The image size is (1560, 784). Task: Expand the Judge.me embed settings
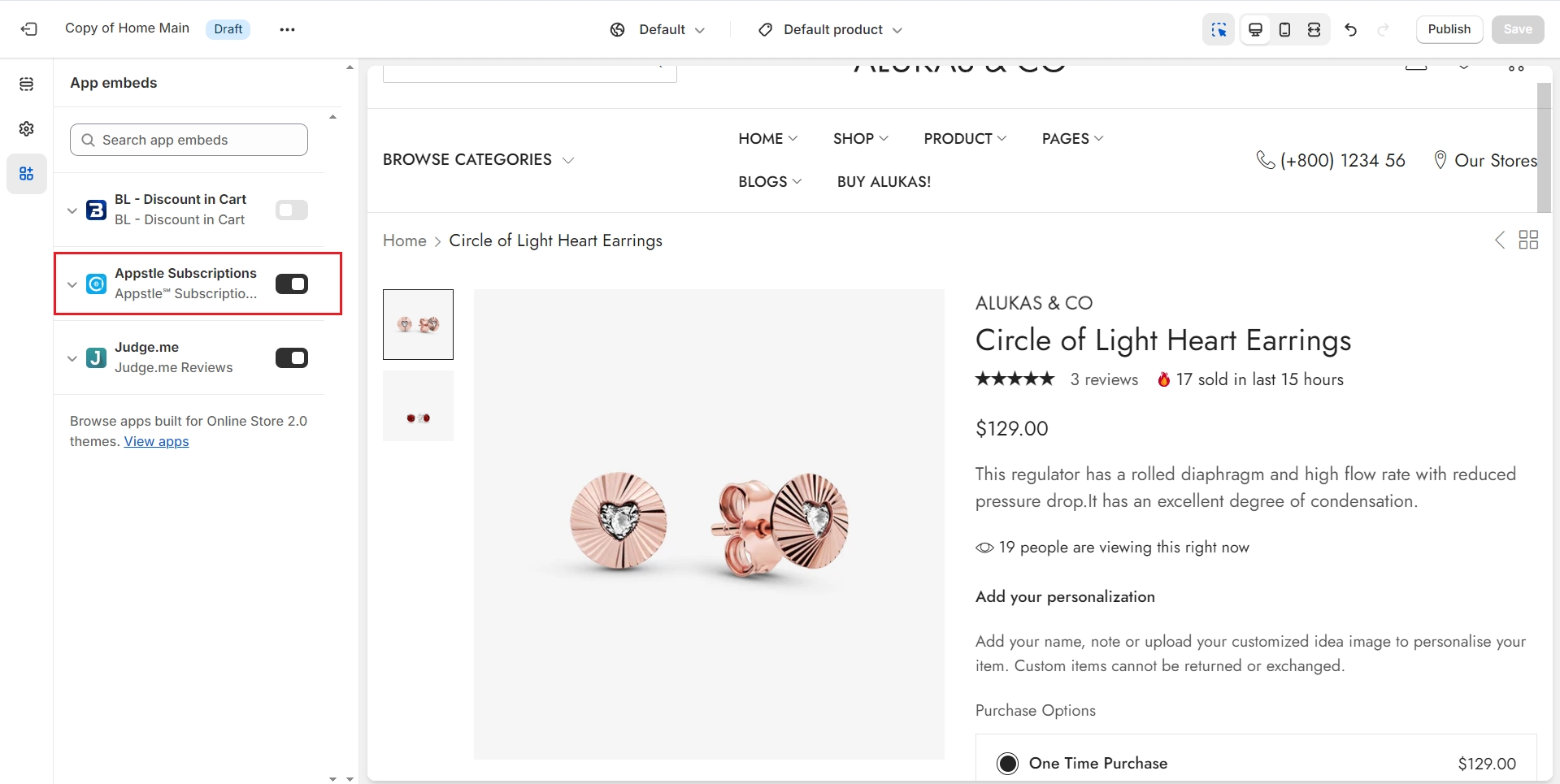pos(72,358)
